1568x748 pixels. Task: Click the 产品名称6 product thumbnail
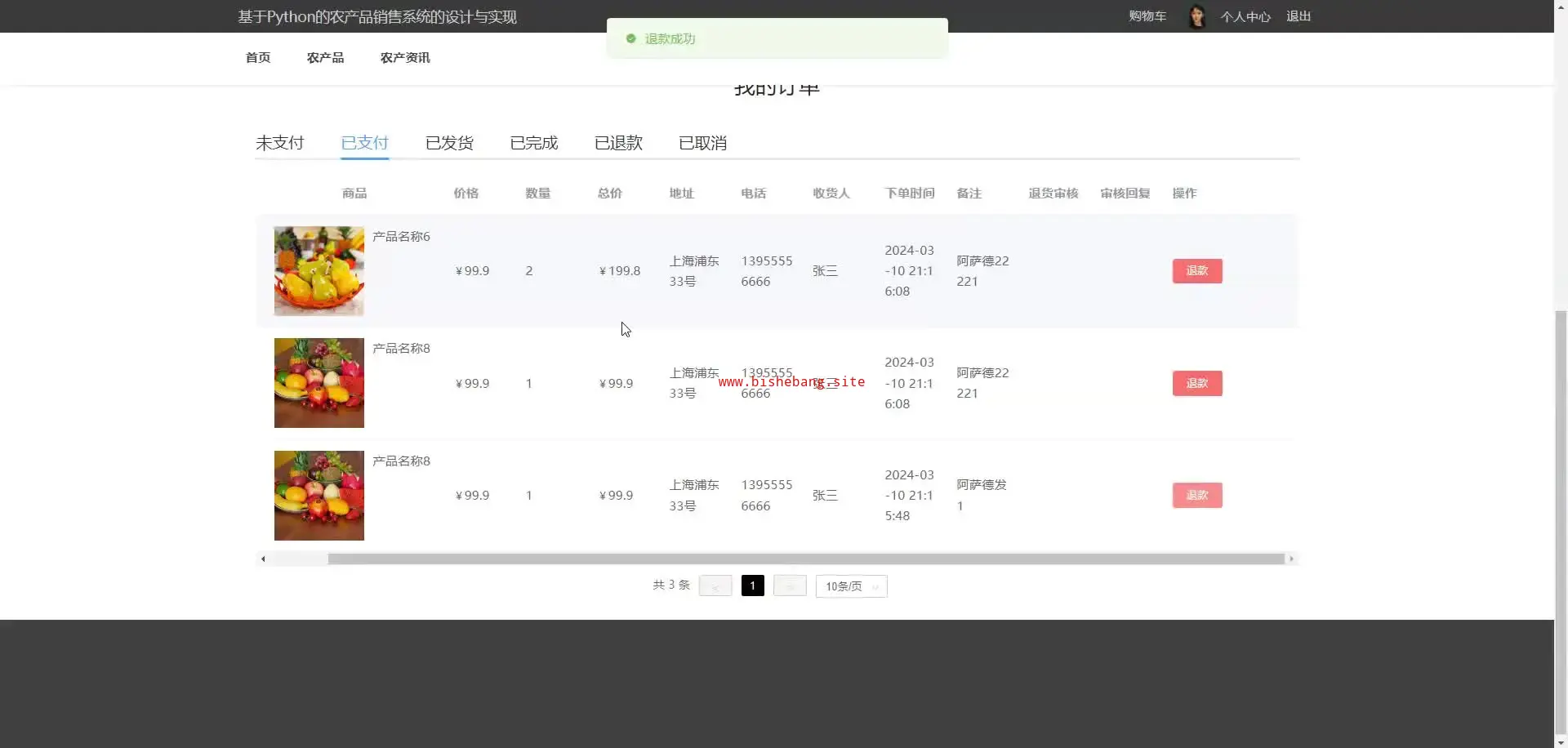pyautogui.click(x=318, y=271)
